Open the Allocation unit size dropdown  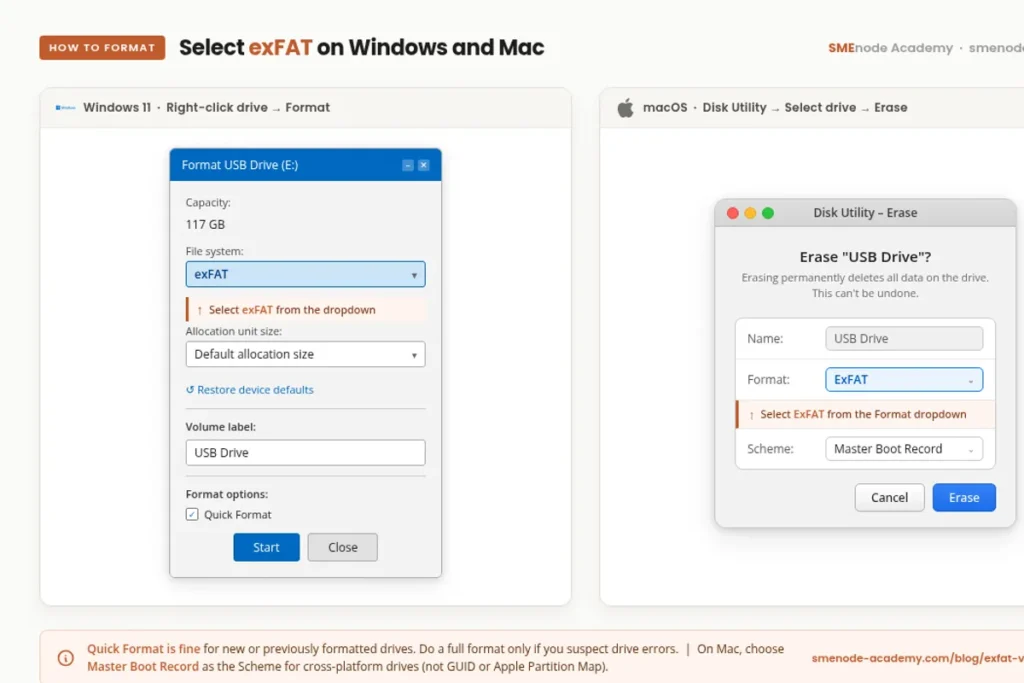[305, 354]
